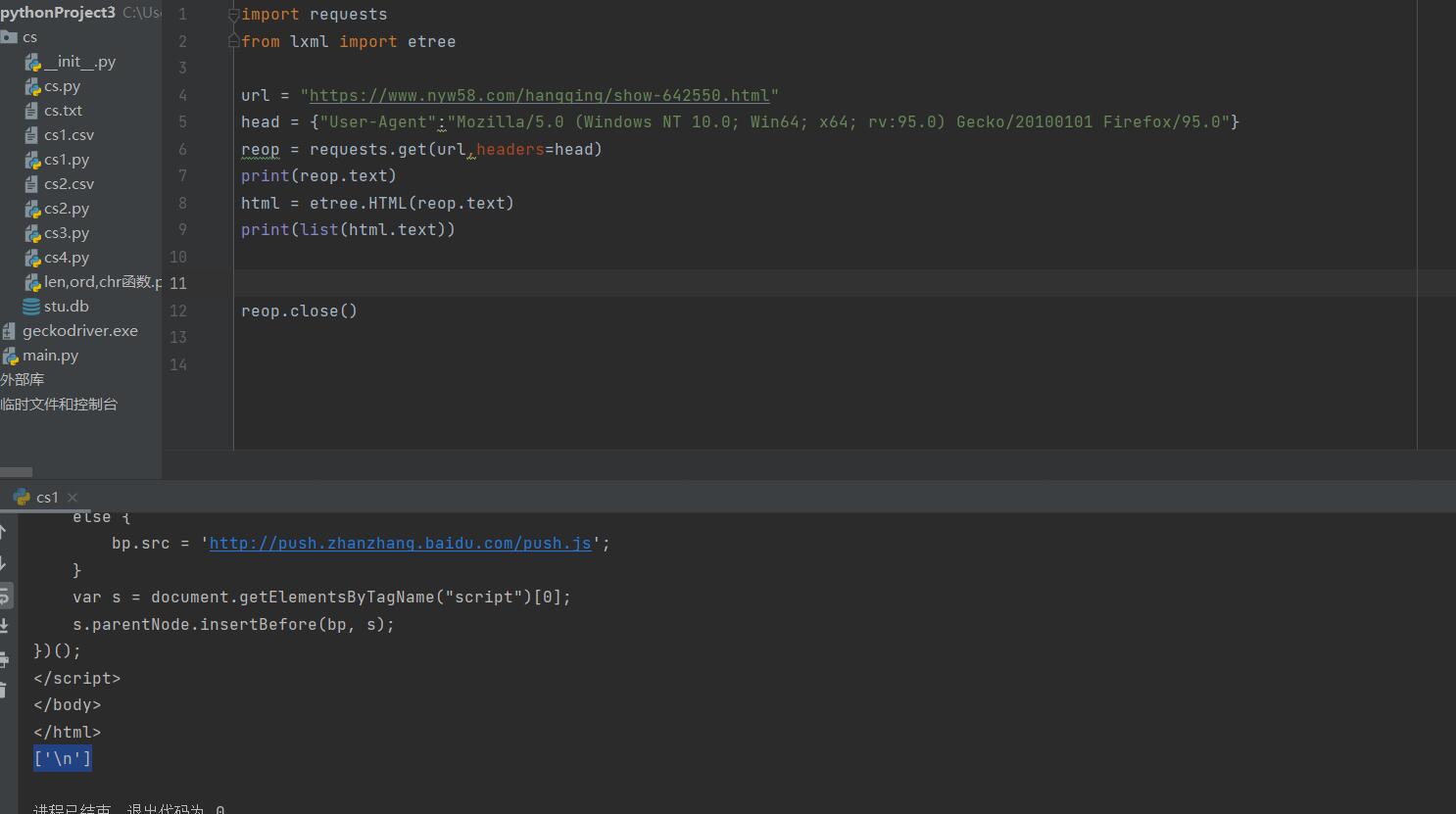Click the scroll up arrow in run panel
1456x814 pixels.
click(x=4, y=532)
